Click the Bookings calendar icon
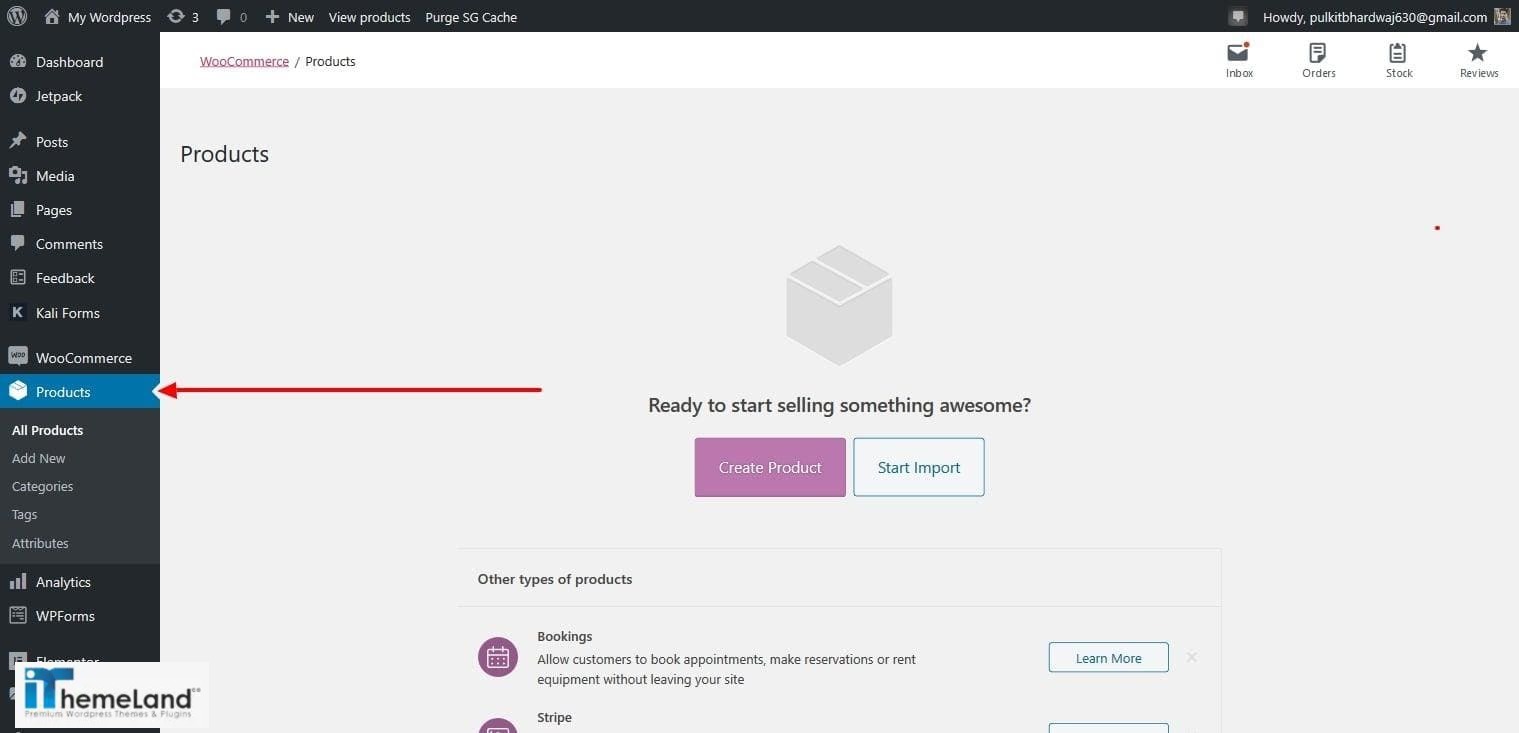This screenshot has width=1519, height=733. [498, 657]
